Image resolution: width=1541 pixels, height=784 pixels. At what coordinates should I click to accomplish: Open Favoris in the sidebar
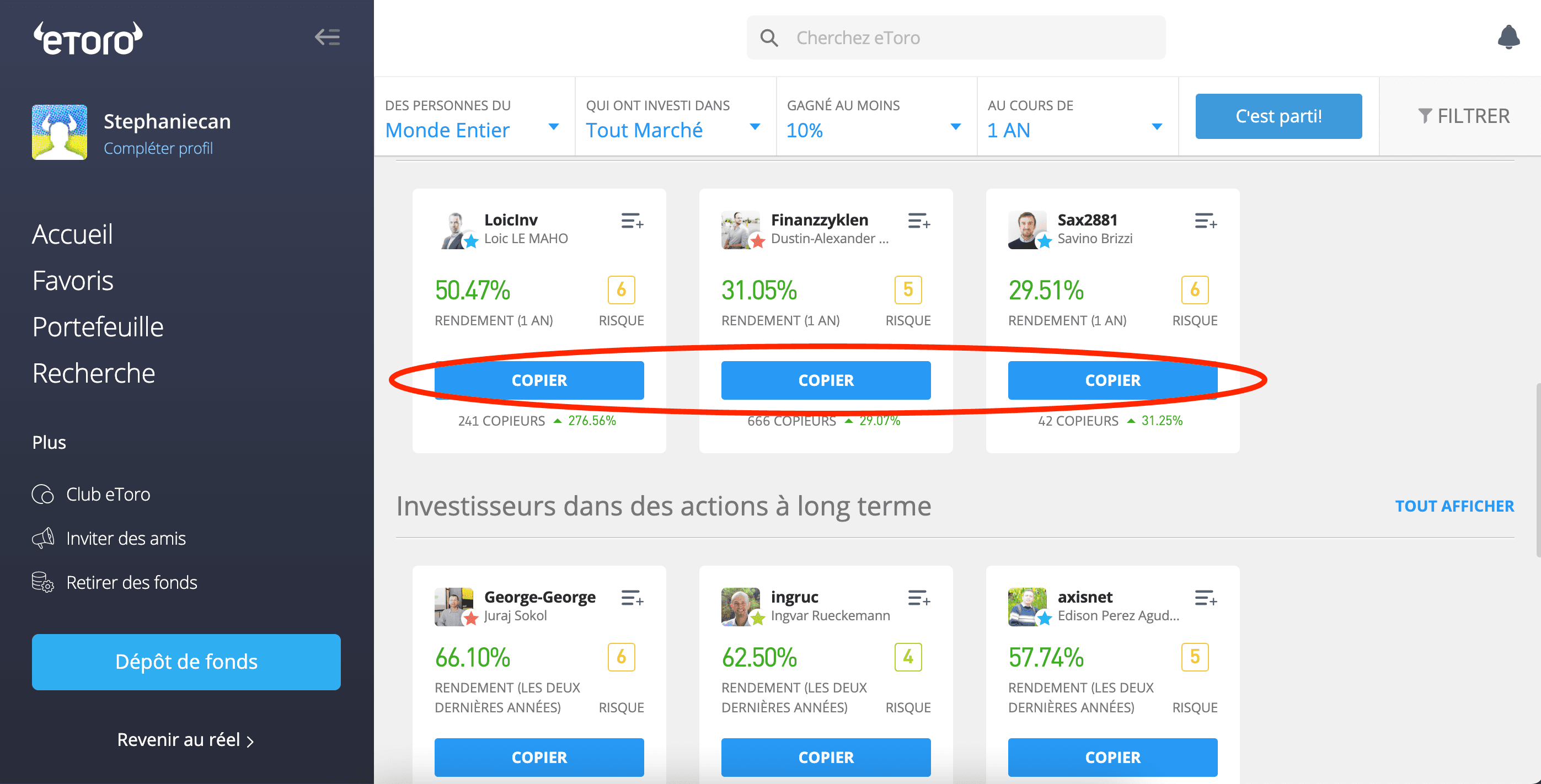[x=72, y=281]
